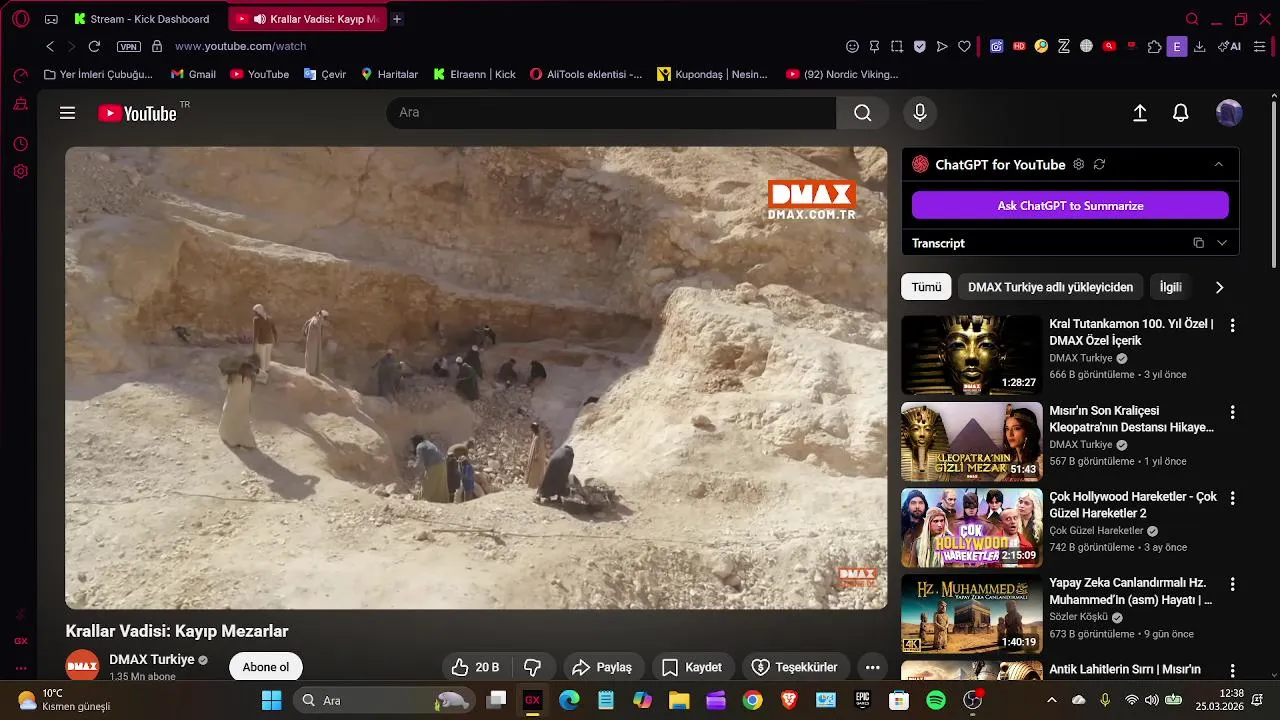
Task: Show more filter chips with right arrow
Action: coord(1219,287)
